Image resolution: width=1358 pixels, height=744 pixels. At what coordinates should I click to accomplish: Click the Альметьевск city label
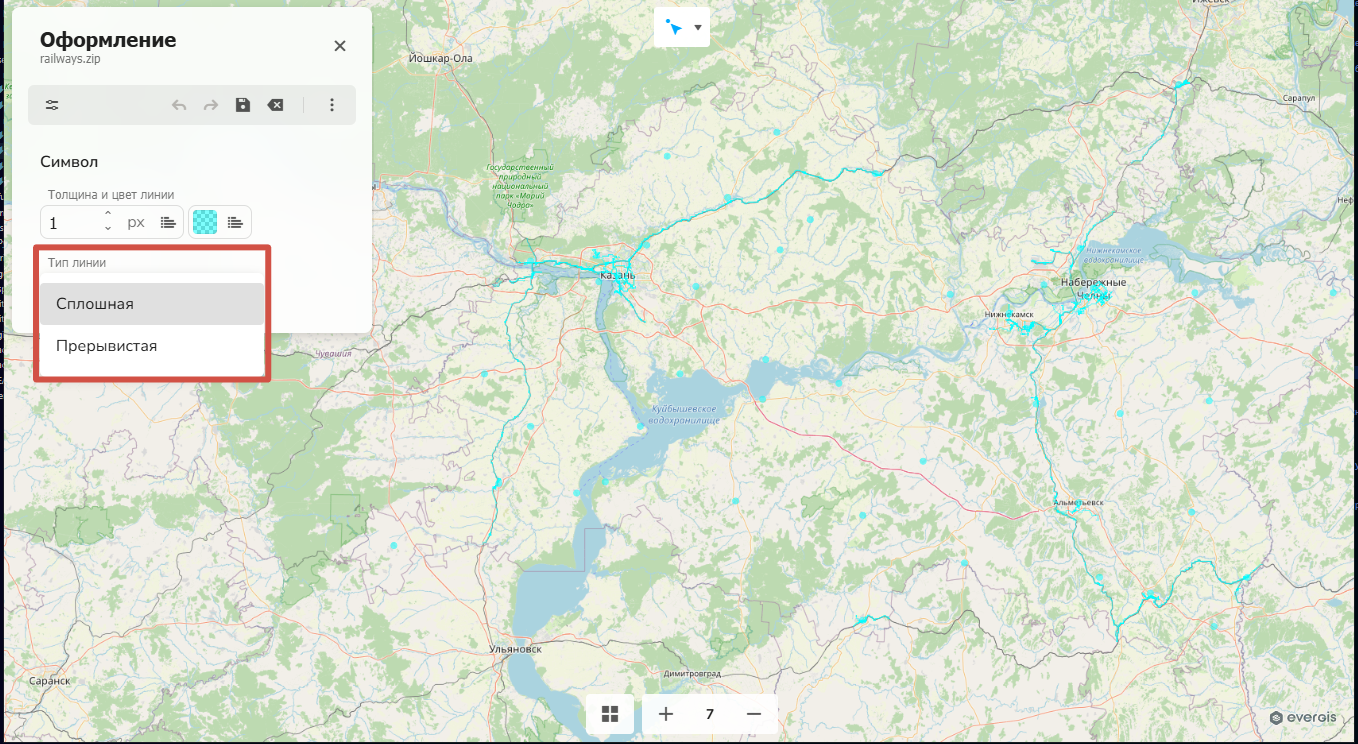click(1078, 502)
